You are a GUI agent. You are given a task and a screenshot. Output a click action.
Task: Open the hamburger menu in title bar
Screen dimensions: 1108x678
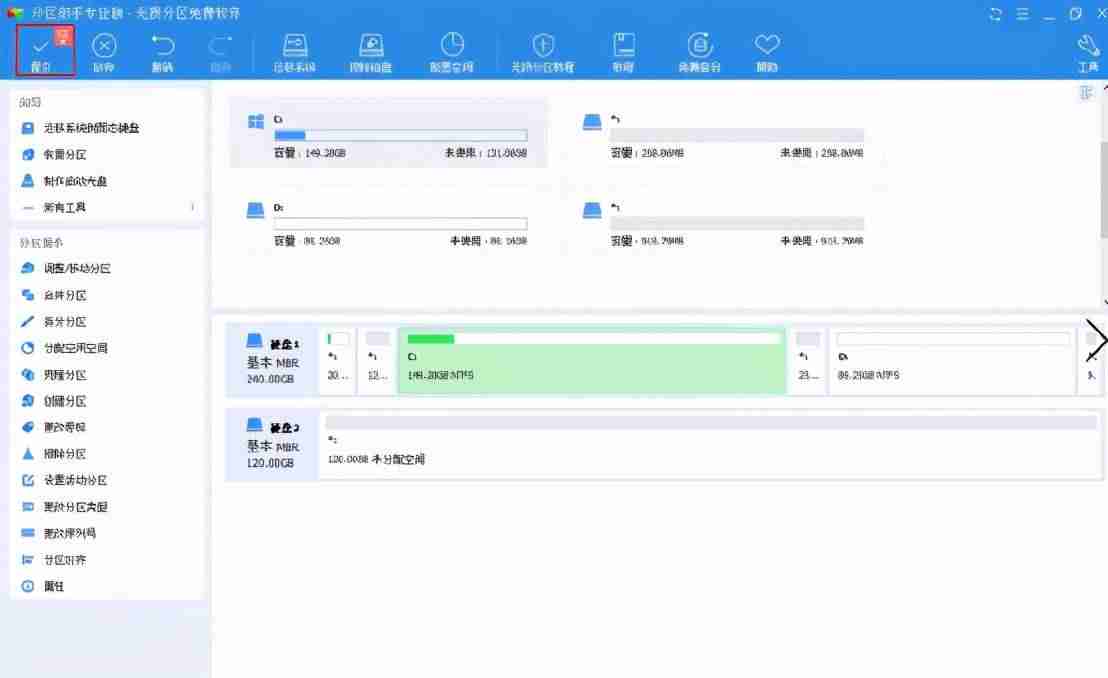click(x=1022, y=13)
